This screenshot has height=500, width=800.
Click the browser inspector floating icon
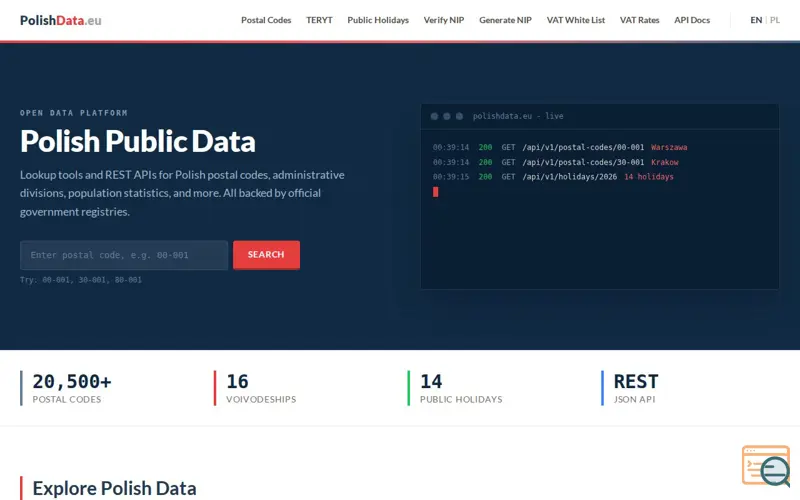(x=766, y=466)
